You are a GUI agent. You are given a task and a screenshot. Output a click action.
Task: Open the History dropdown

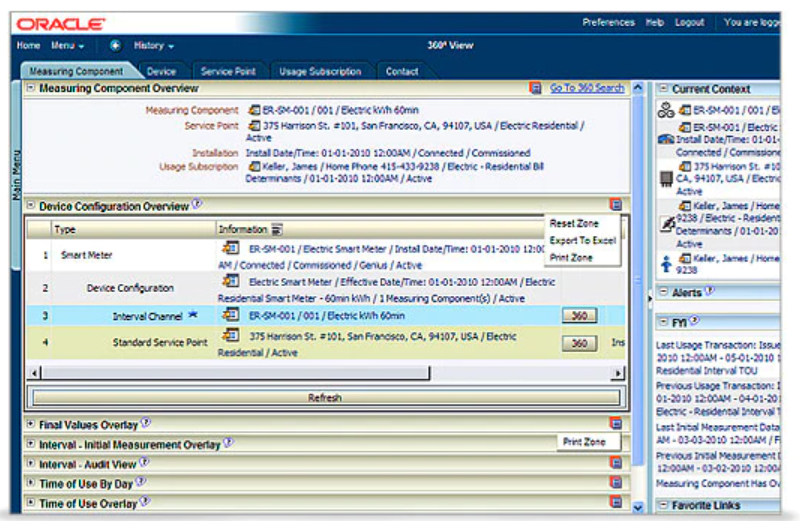click(153, 45)
